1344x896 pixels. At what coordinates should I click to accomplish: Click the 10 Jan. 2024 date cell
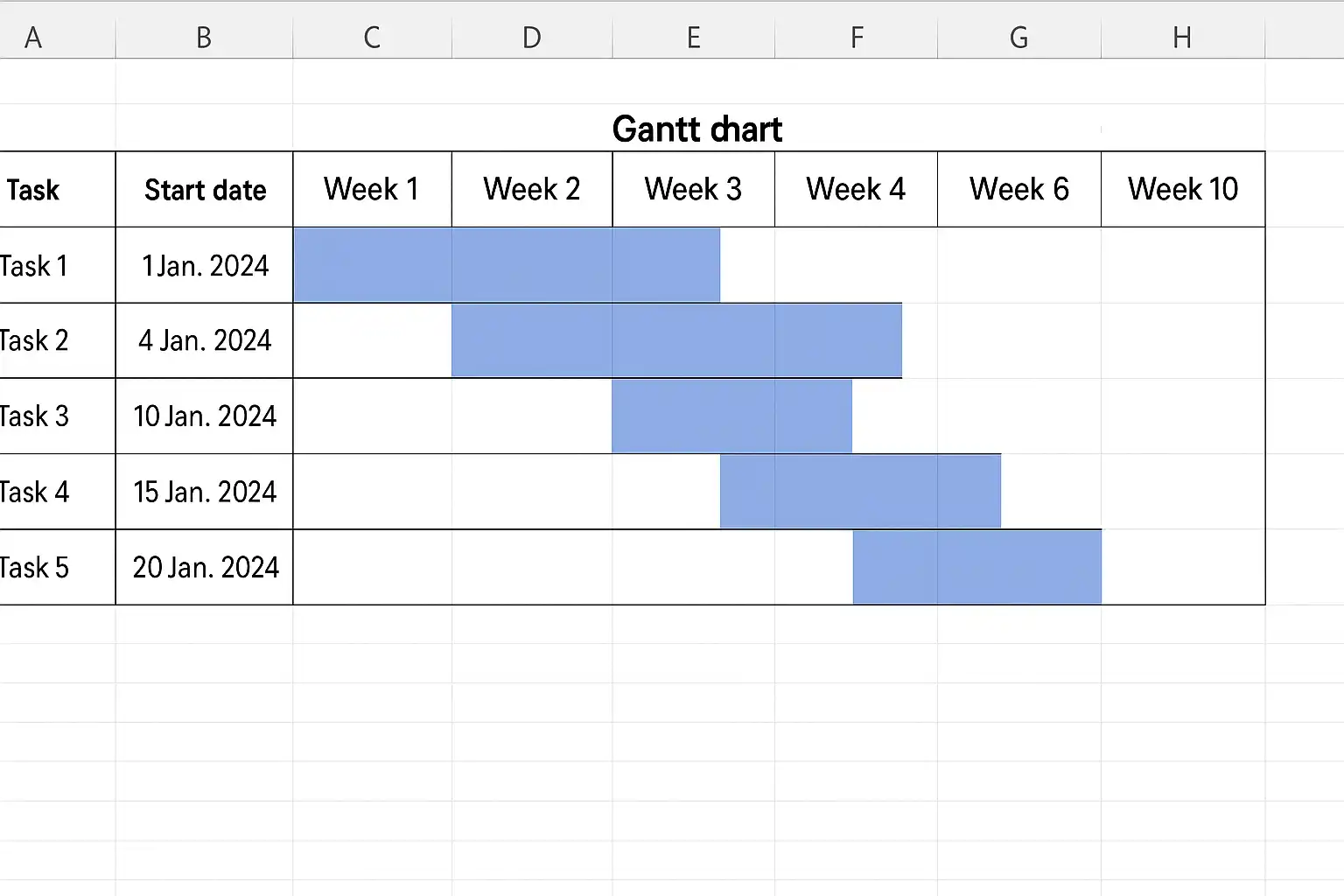(x=205, y=416)
